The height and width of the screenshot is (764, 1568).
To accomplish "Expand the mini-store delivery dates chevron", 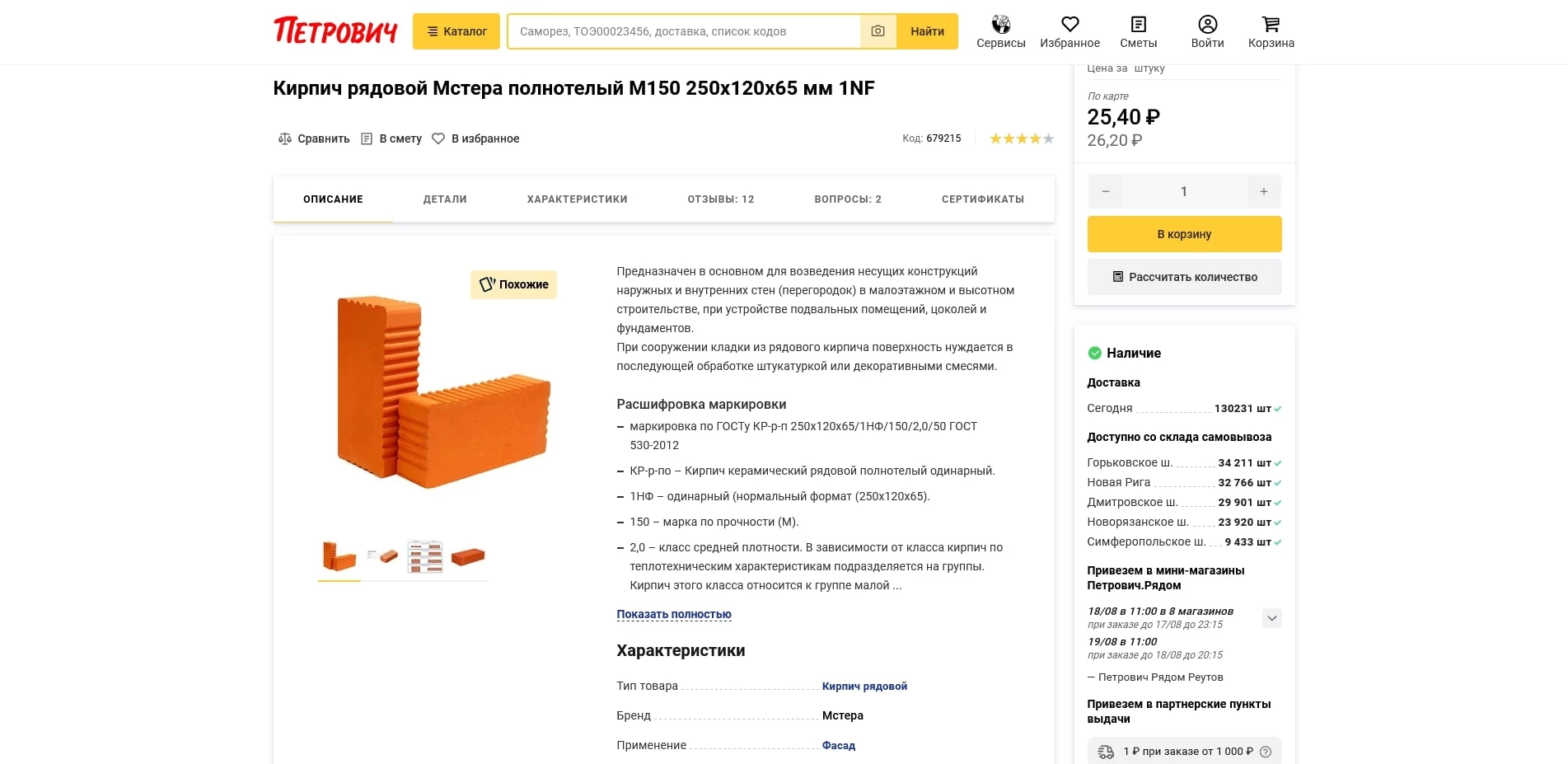I will pos(1271,618).
